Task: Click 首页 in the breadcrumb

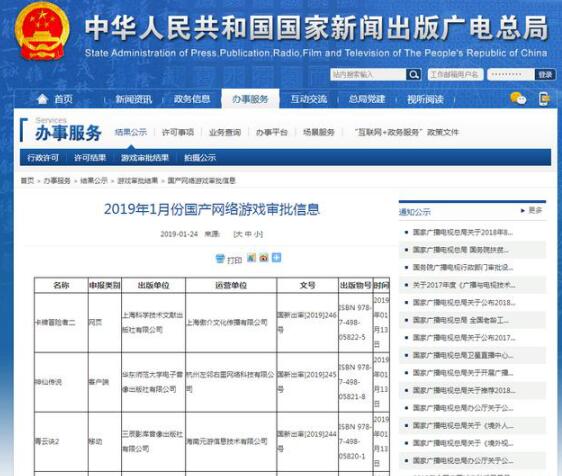Action: tap(27, 181)
